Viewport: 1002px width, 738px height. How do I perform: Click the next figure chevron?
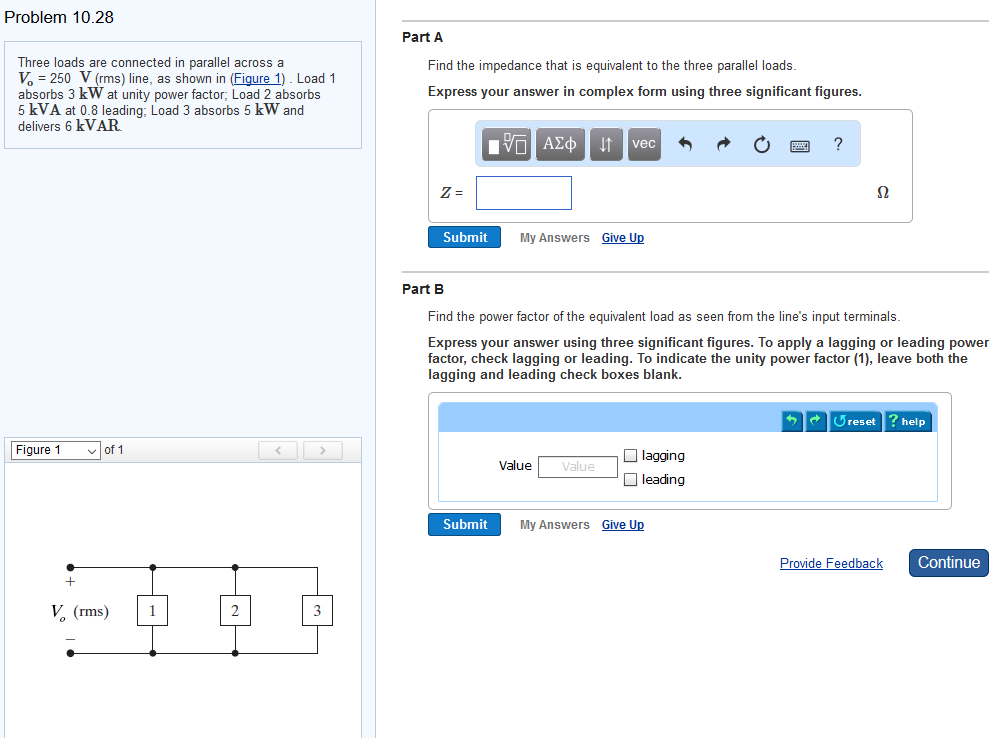pos(322,450)
